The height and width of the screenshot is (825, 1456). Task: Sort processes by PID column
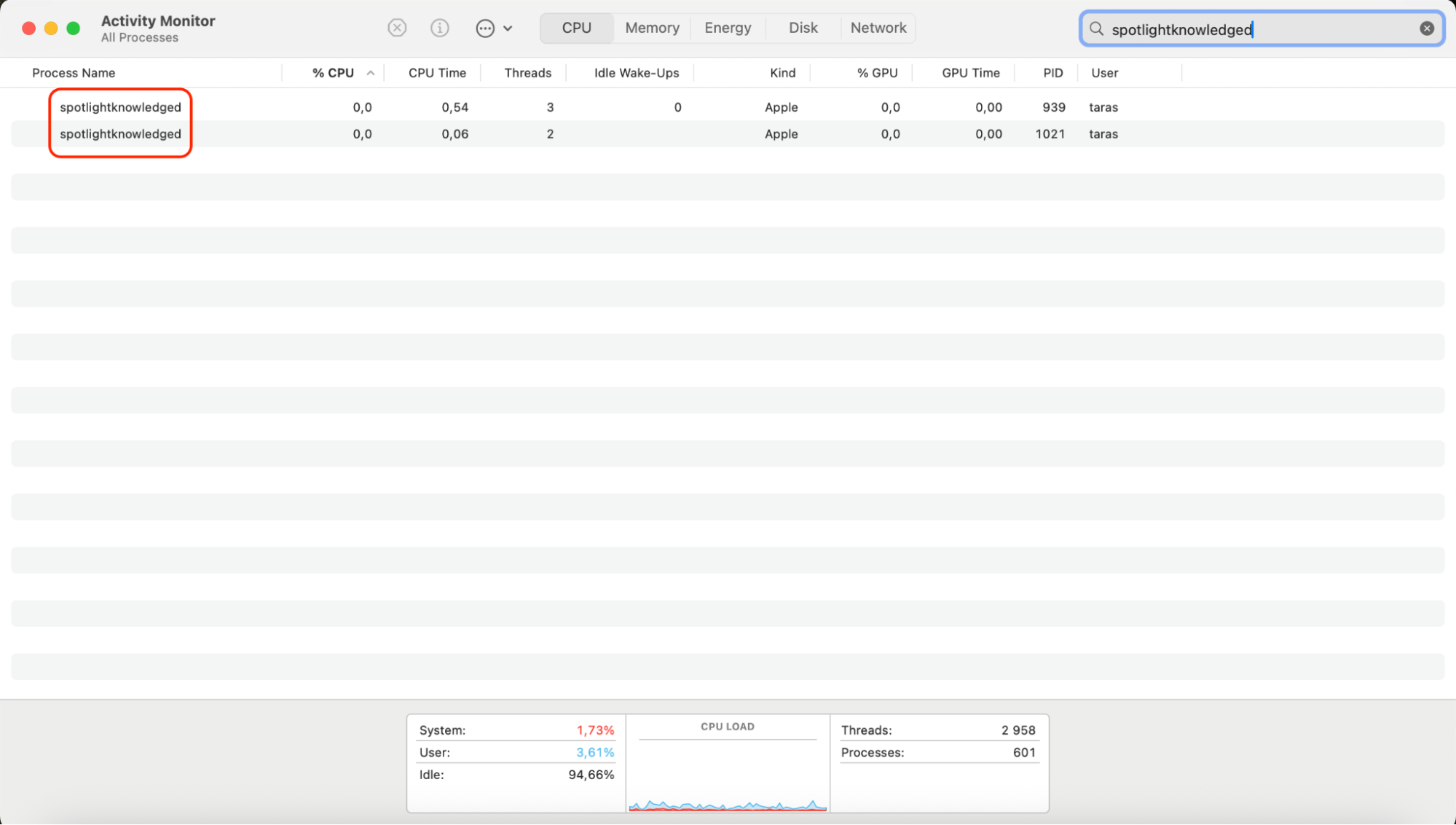pyautogui.click(x=1053, y=72)
